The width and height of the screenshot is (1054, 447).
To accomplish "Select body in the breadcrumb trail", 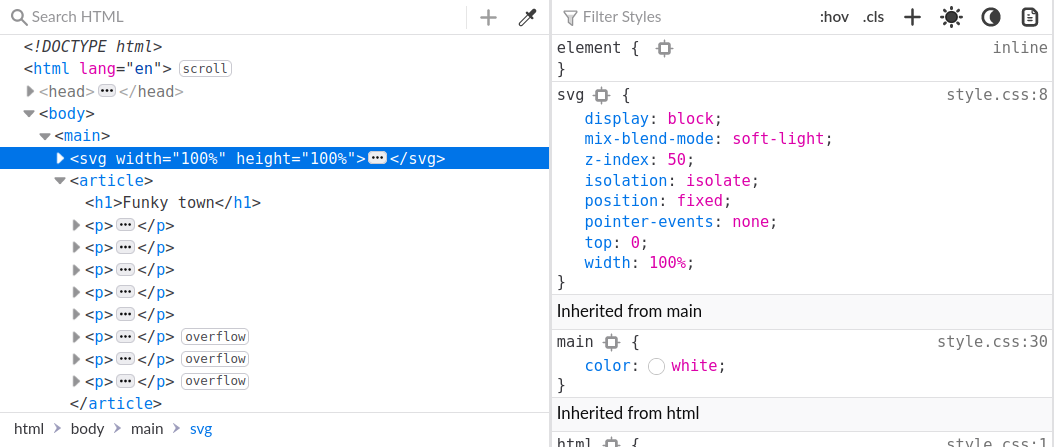I will pyautogui.click(x=87, y=429).
